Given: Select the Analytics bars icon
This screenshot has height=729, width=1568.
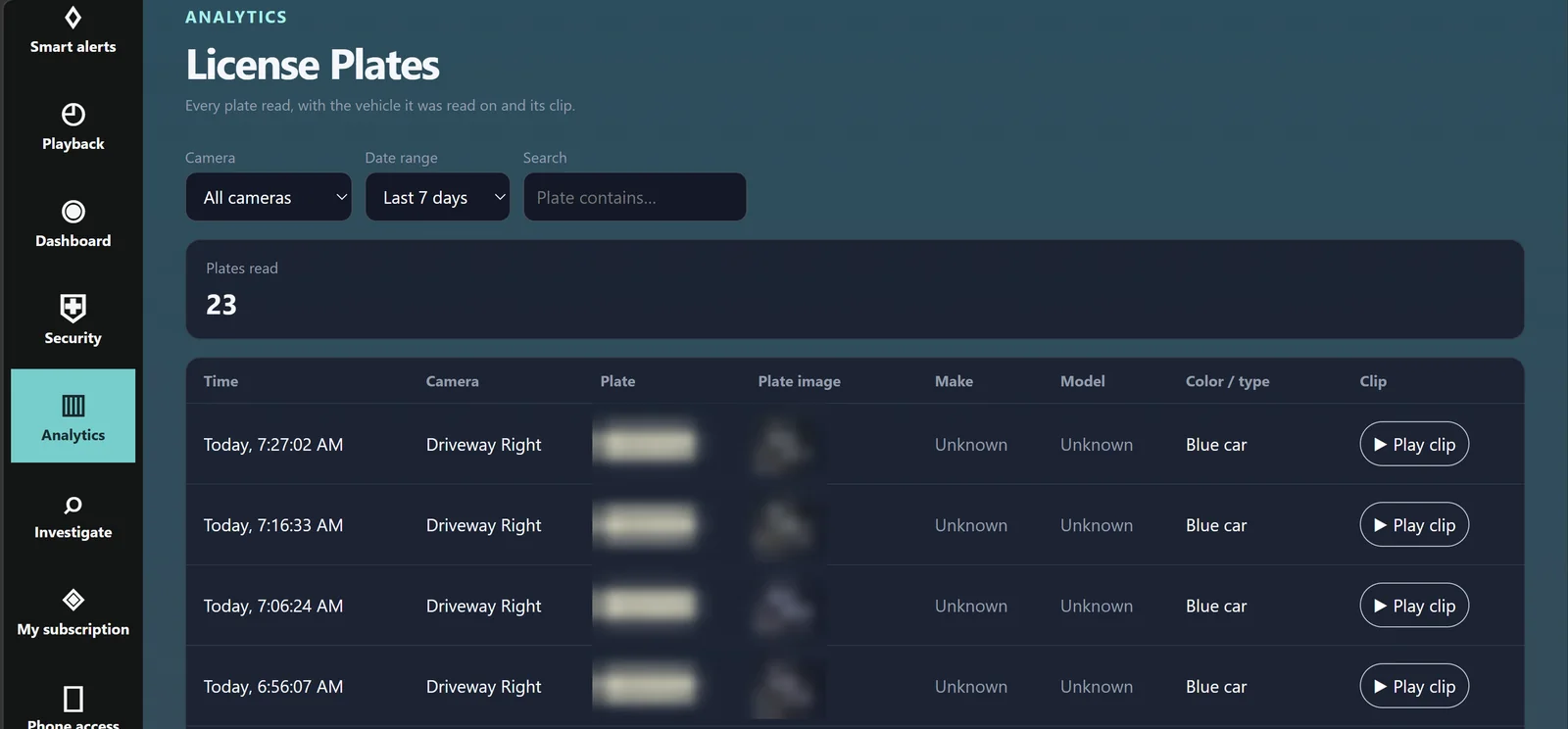Looking at the screenshot, I should [73, 406].
